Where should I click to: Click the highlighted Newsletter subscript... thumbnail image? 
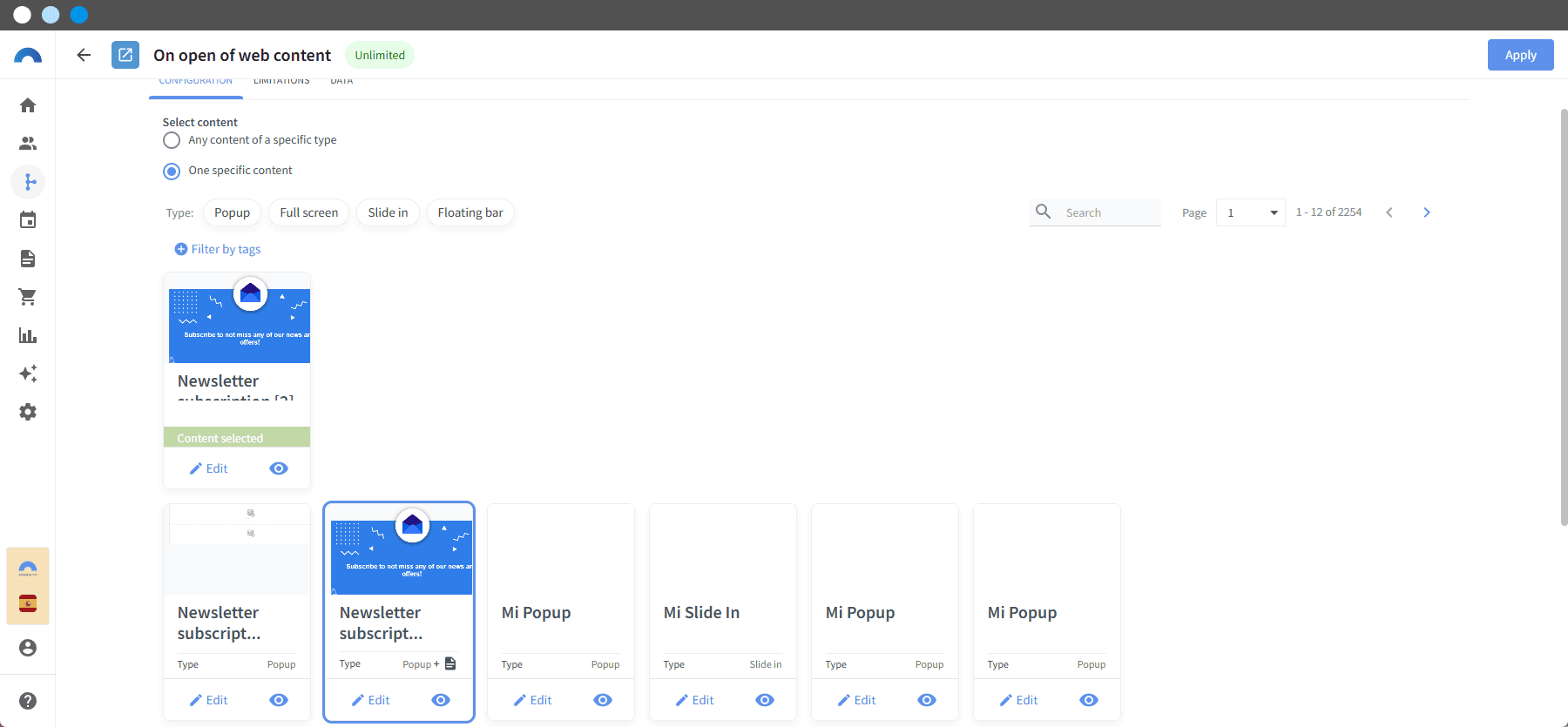coord(402,552)
